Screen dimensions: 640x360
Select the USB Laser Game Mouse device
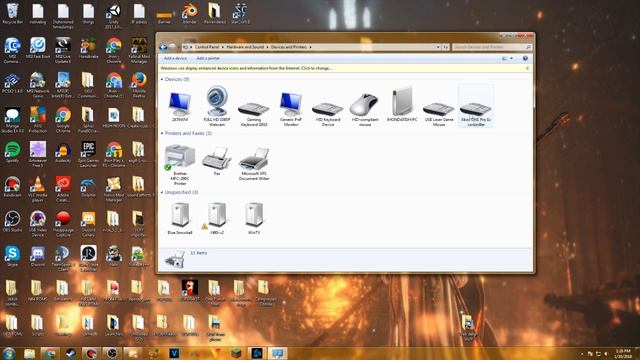(x=439, y=113)
